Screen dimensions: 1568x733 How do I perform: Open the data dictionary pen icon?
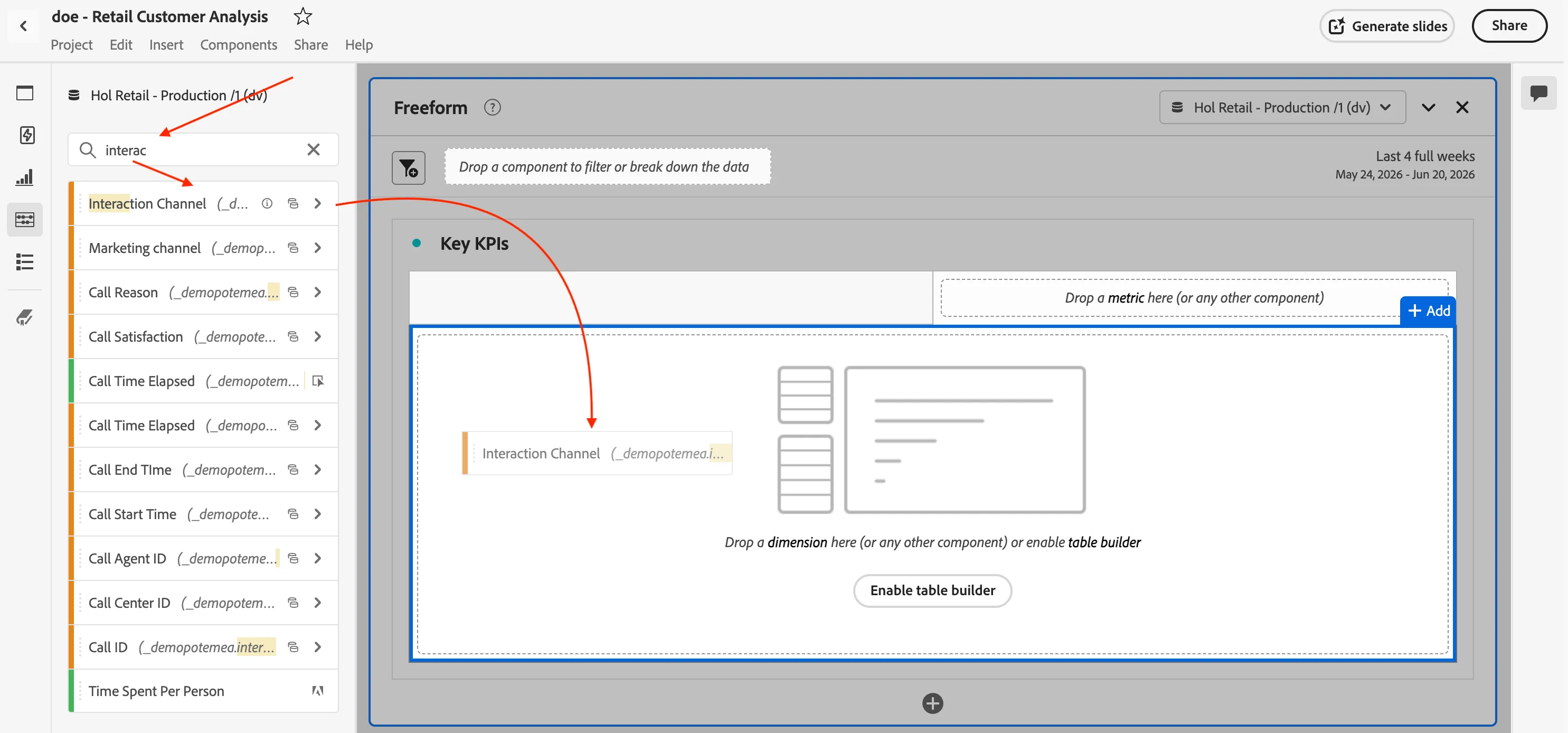point(24,316)
